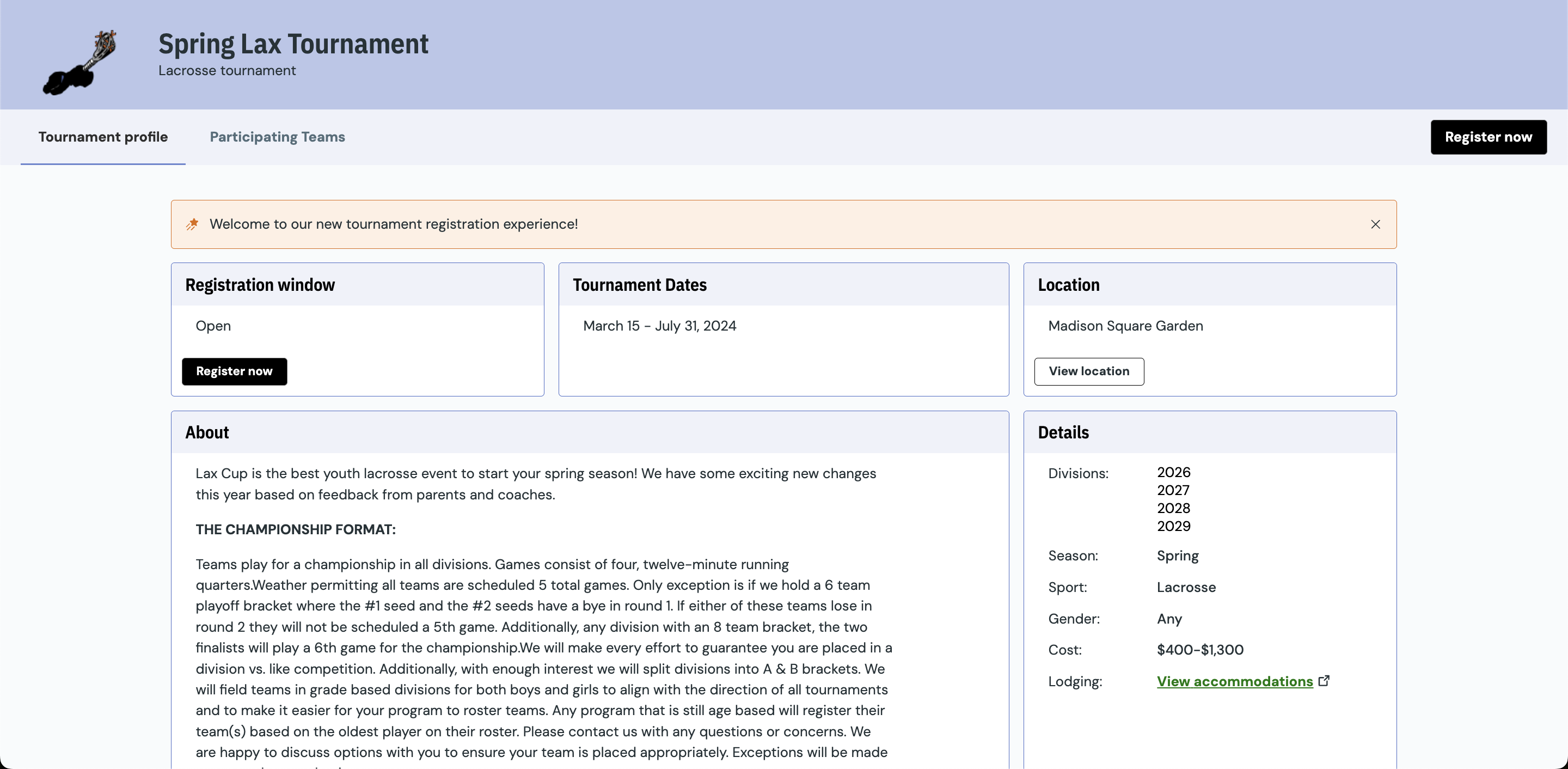1568x769 pixels.
Task: Dismiss the welcome banner with the X icon
Action: (x=1375, y=224)
